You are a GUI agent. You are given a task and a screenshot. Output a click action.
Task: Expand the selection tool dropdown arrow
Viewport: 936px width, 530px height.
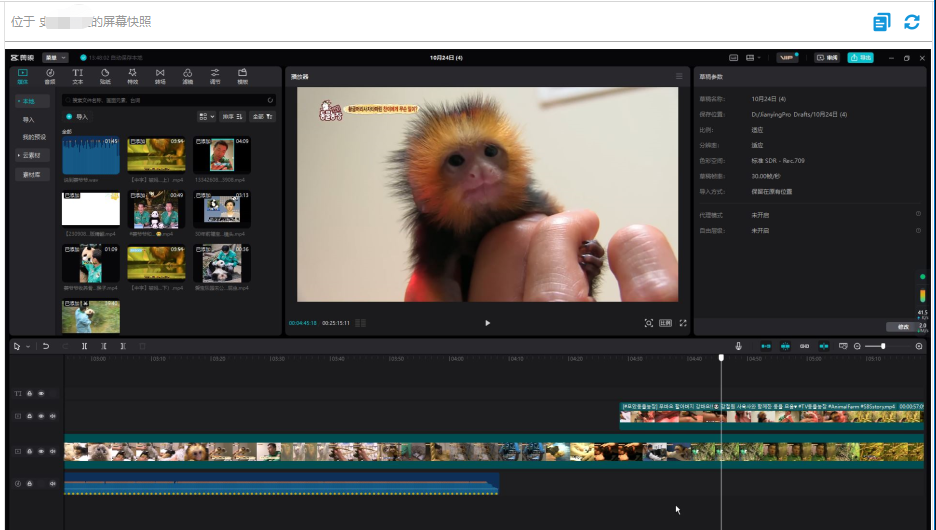pyautogui.click(x=28, y=346)
